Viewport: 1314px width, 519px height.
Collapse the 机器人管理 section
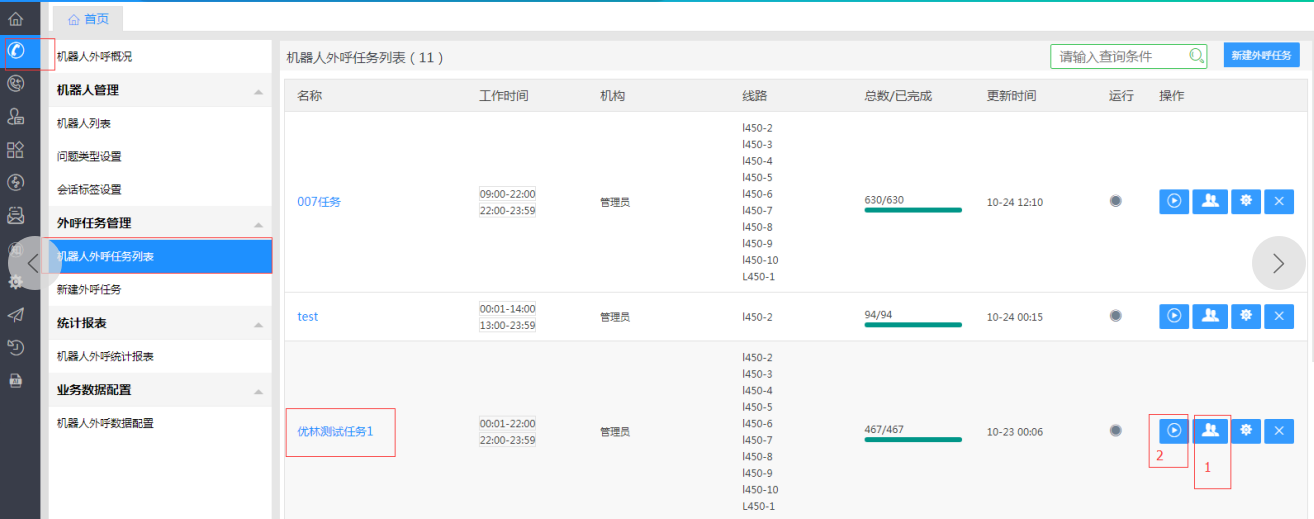tap(259, 91)
